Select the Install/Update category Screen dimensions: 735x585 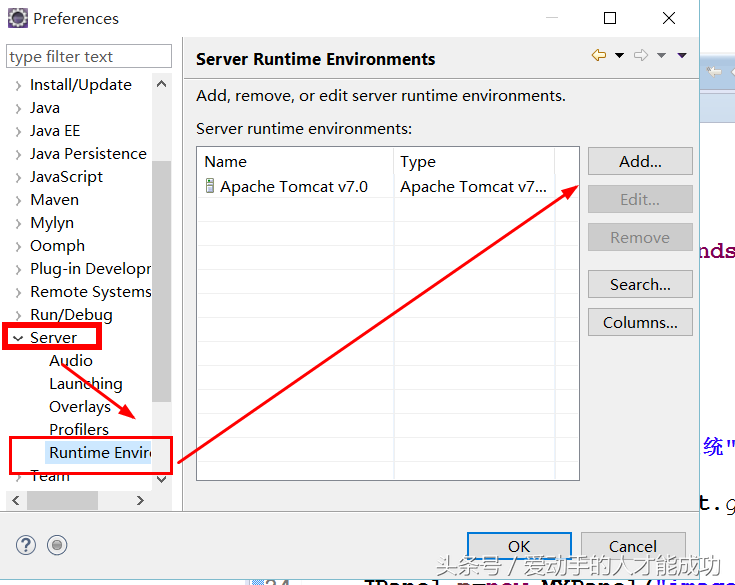[81, 85]
